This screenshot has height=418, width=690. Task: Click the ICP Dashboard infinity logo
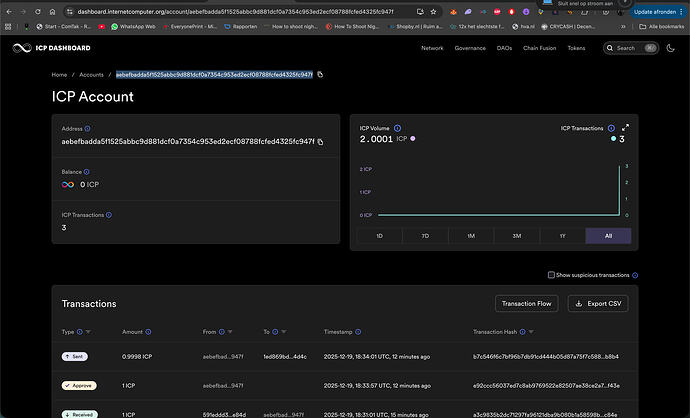point(22,48)
